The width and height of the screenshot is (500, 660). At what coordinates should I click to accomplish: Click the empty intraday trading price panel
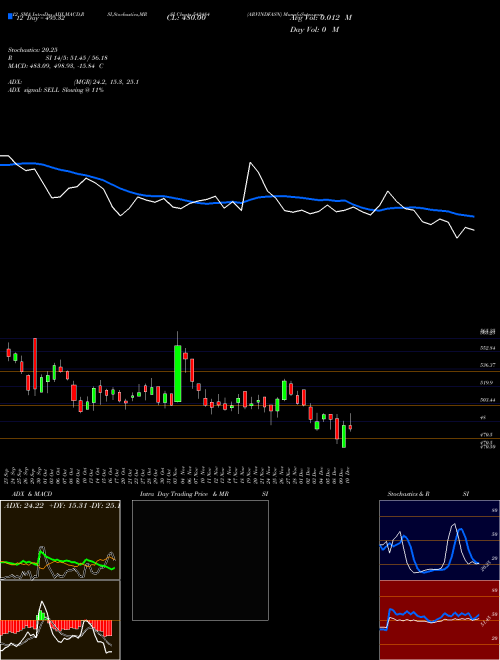[x=200, y=560]
